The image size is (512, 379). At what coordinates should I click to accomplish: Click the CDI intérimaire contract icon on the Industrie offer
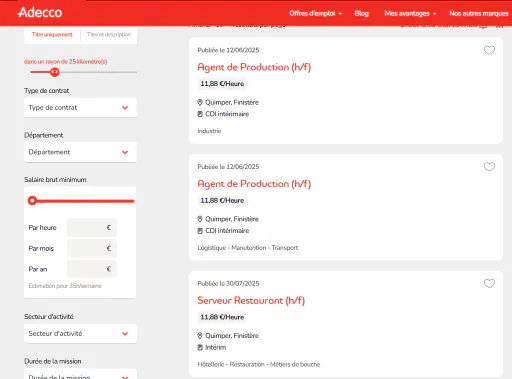click(200, 114)
